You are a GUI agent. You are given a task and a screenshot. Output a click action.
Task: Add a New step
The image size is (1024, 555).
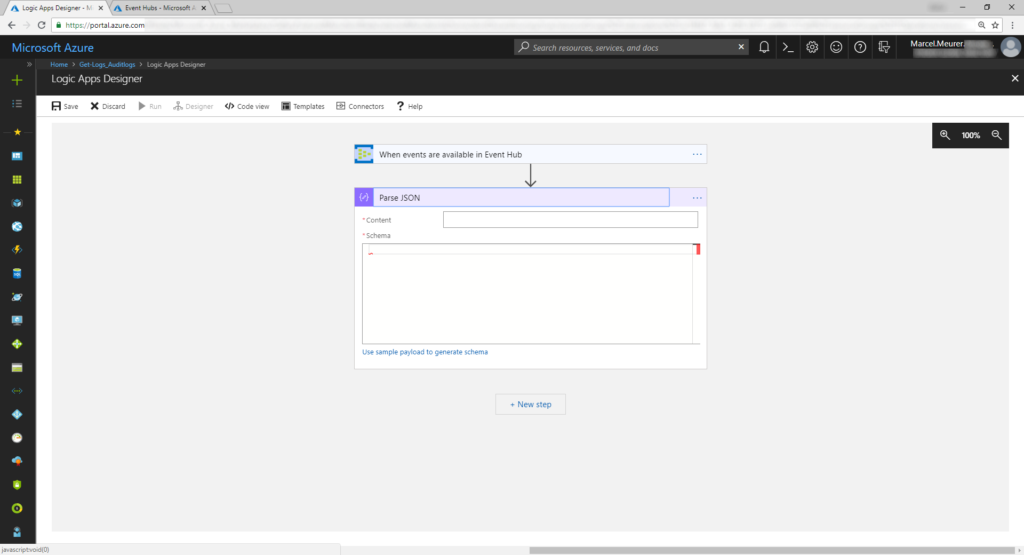tap(530, 404)
